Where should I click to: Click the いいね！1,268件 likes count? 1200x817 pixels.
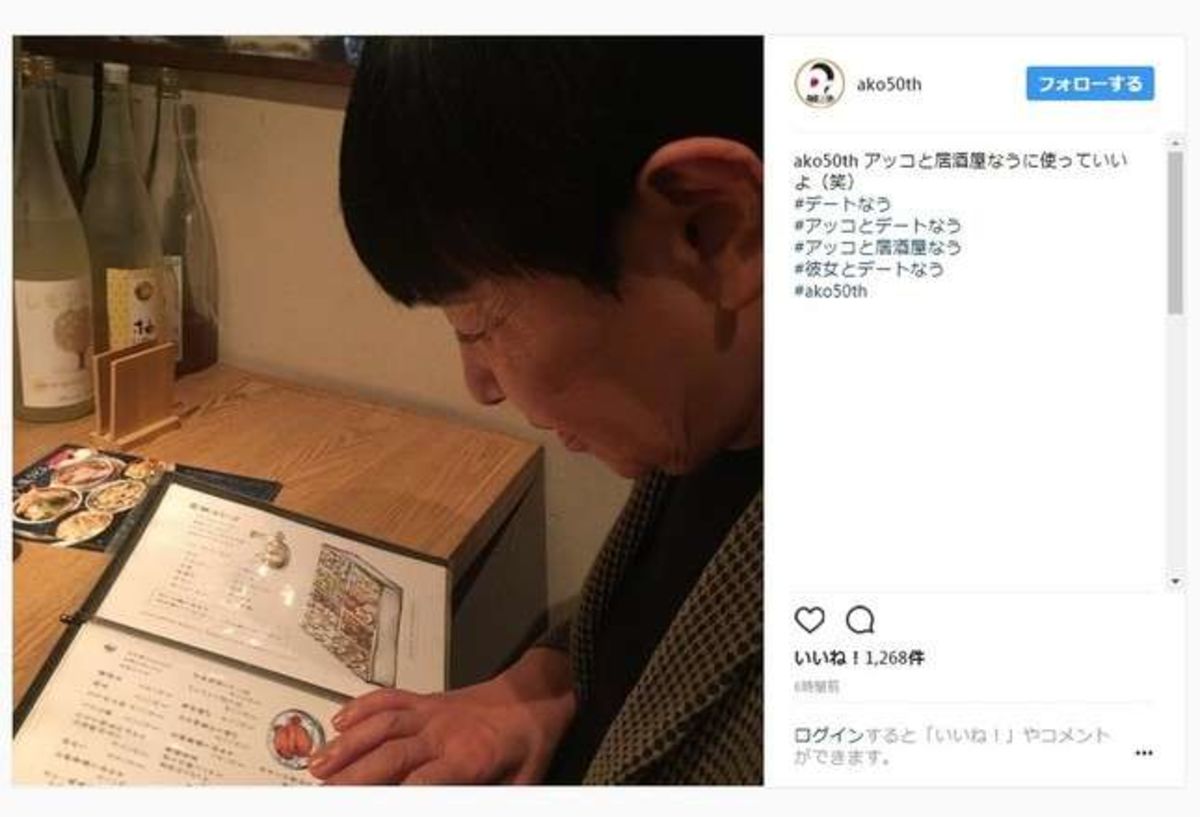pyautogui.click(x=859, y=660)
